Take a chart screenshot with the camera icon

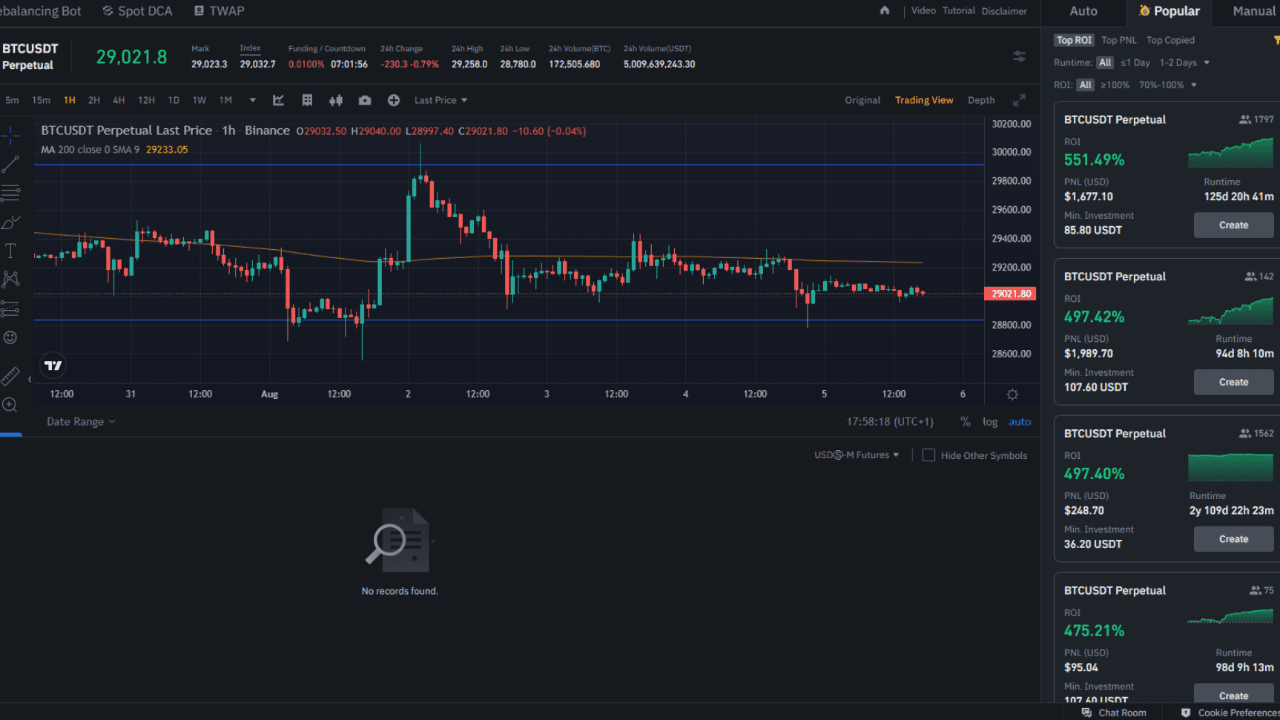point(365,99)
